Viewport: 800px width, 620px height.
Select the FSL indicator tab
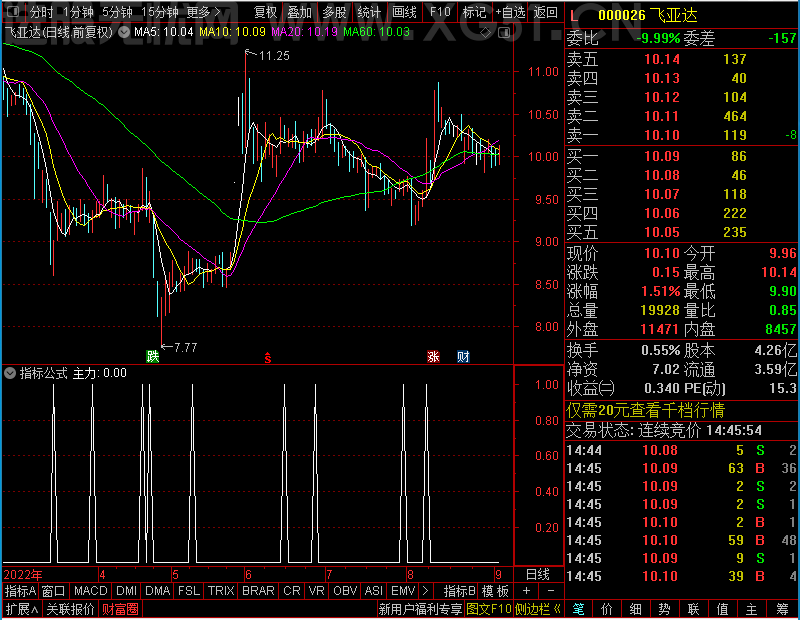click(x=189, y=591)
